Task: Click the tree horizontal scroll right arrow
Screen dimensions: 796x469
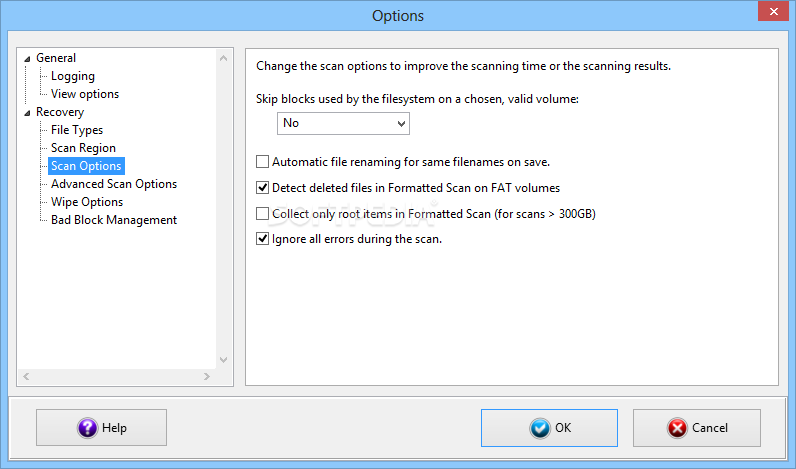Action: coord(207,376)
